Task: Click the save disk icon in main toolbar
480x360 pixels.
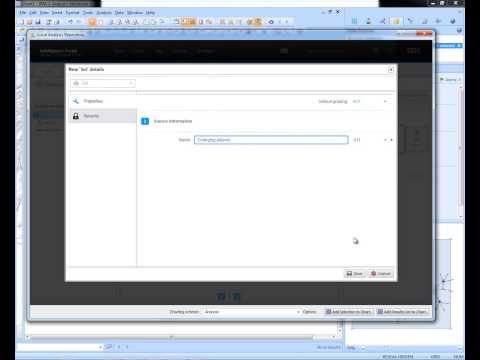Action: pos(38,22)
